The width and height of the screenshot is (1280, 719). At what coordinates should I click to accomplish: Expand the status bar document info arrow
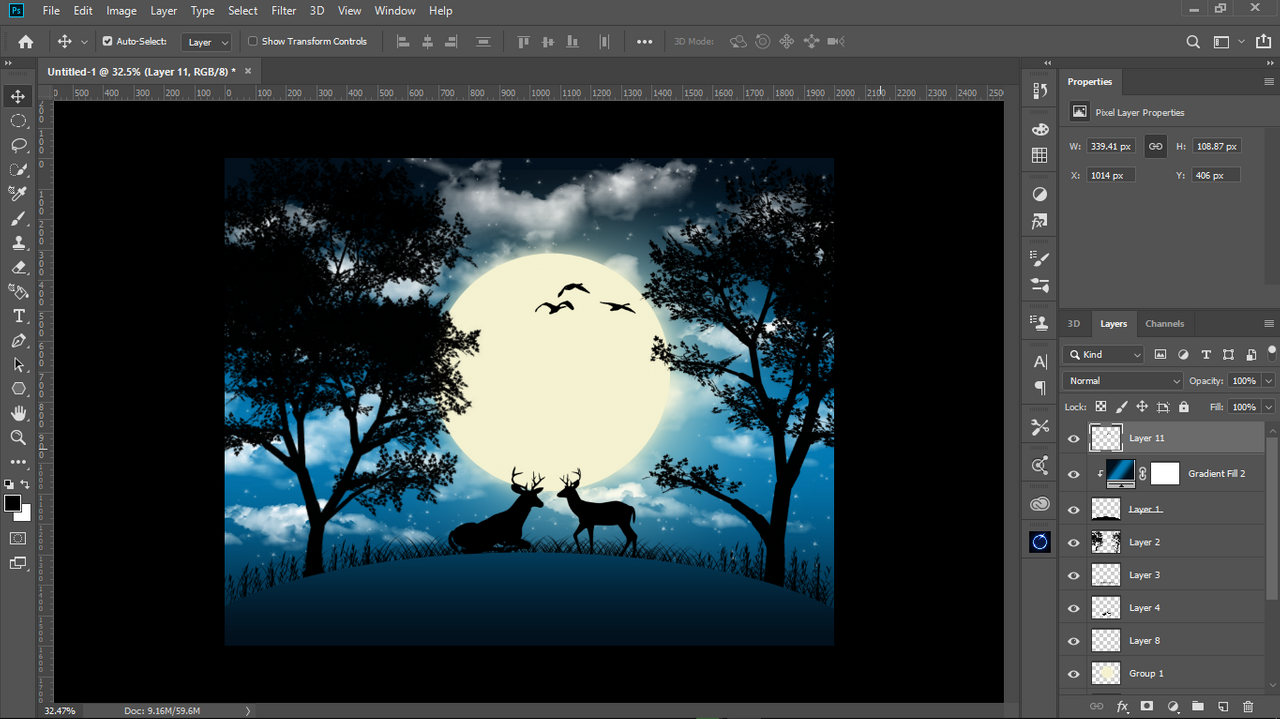tap(248, 711)
